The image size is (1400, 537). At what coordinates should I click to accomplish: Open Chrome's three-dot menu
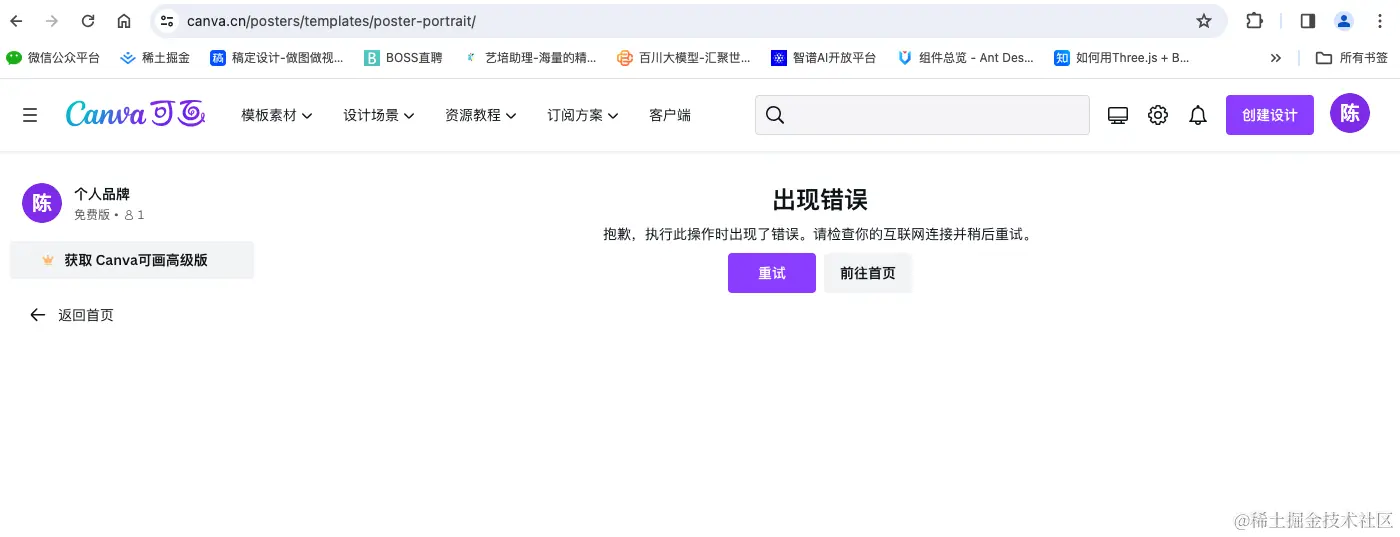(x=1380, y=21)
